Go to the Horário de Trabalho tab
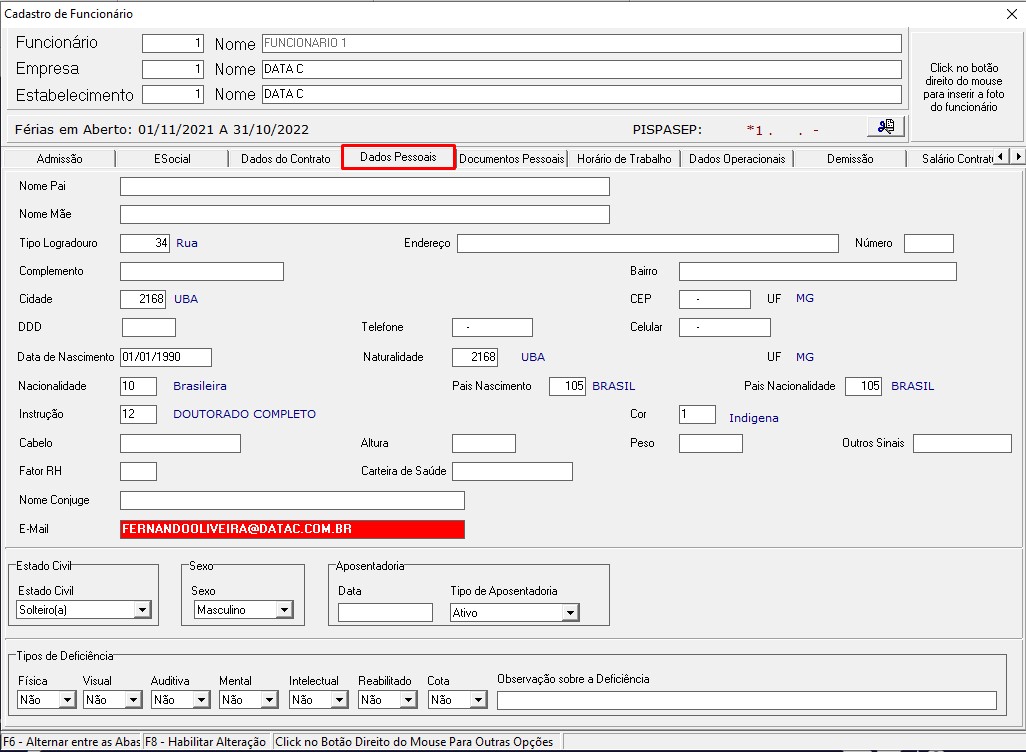 624,158
